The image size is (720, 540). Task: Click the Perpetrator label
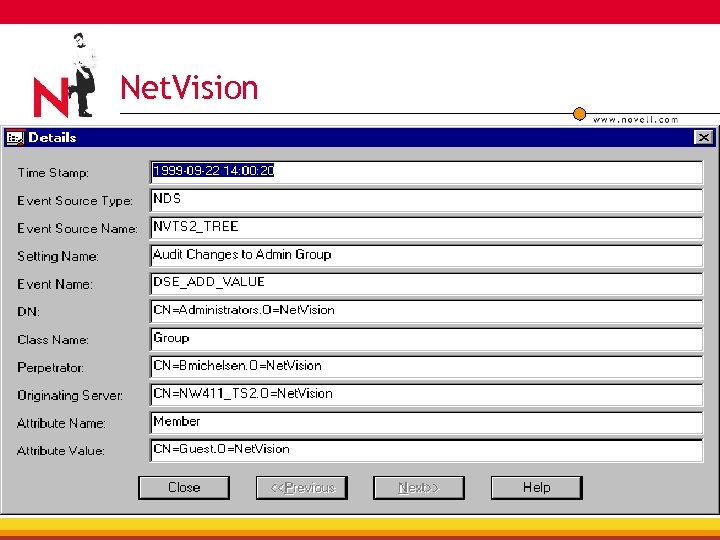51,368
